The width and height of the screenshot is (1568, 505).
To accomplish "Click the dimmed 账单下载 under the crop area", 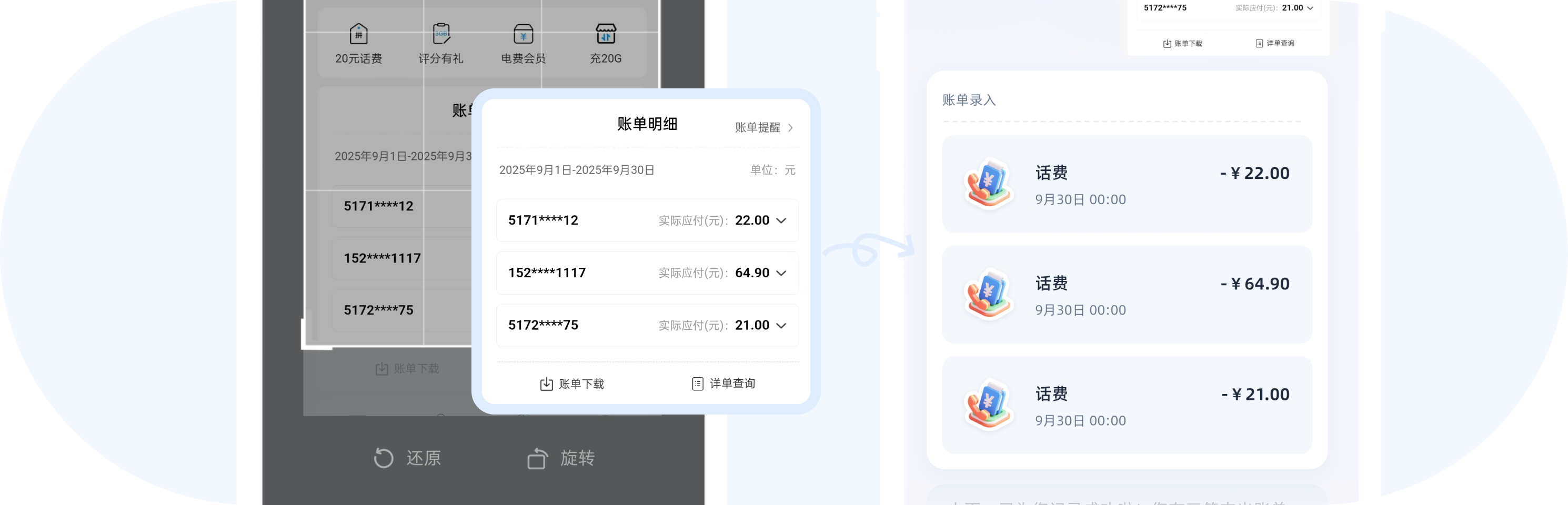I will point(407,369).
